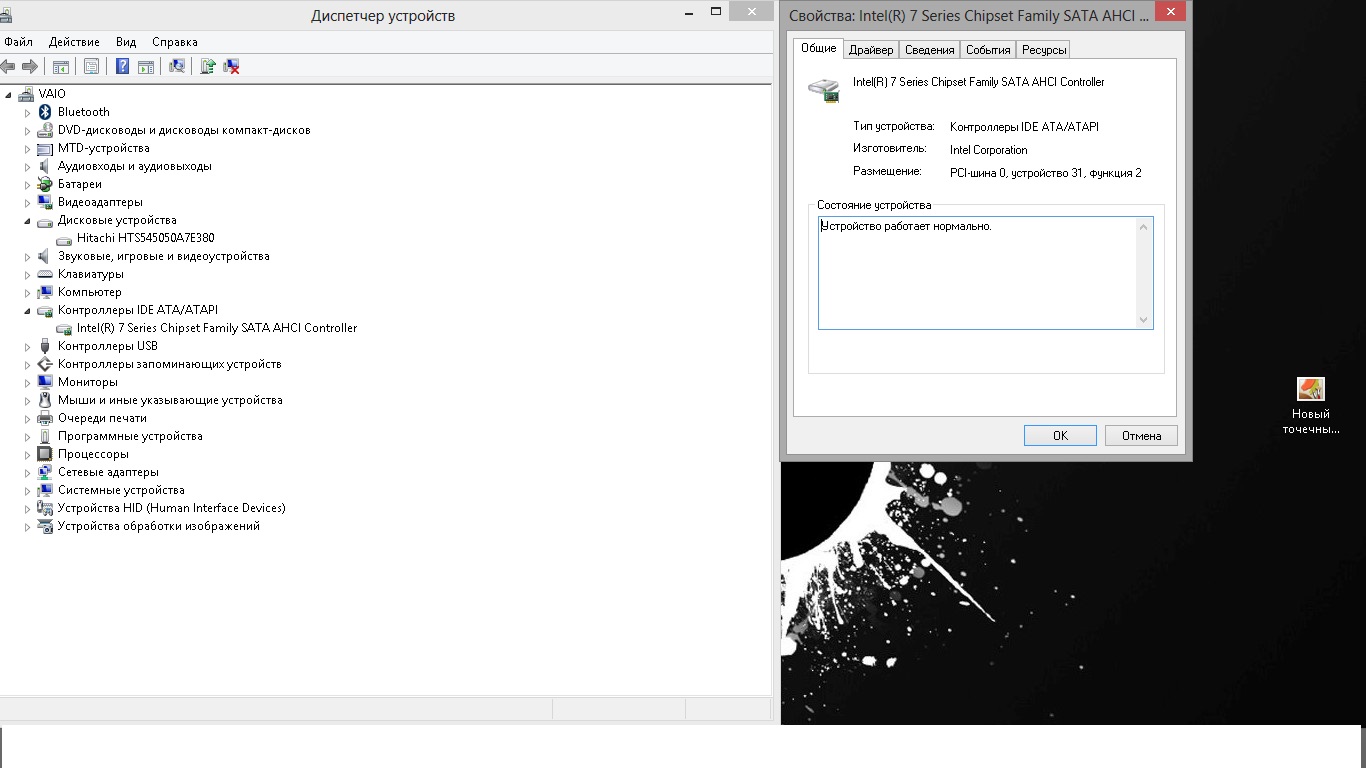
Task: Click the Uninstall device icon with red X
Action: pos(231,66)
